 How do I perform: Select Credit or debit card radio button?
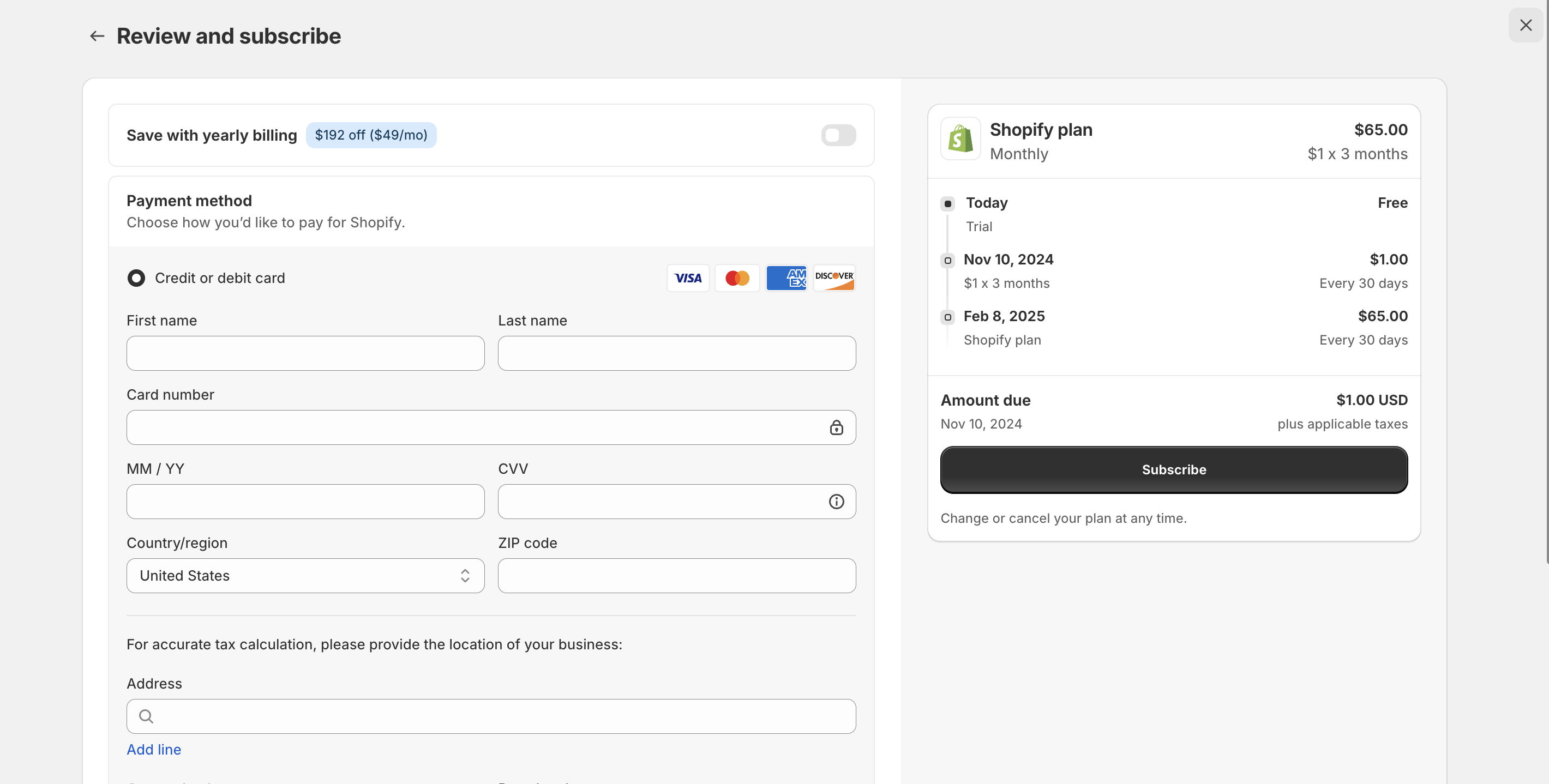136,278
